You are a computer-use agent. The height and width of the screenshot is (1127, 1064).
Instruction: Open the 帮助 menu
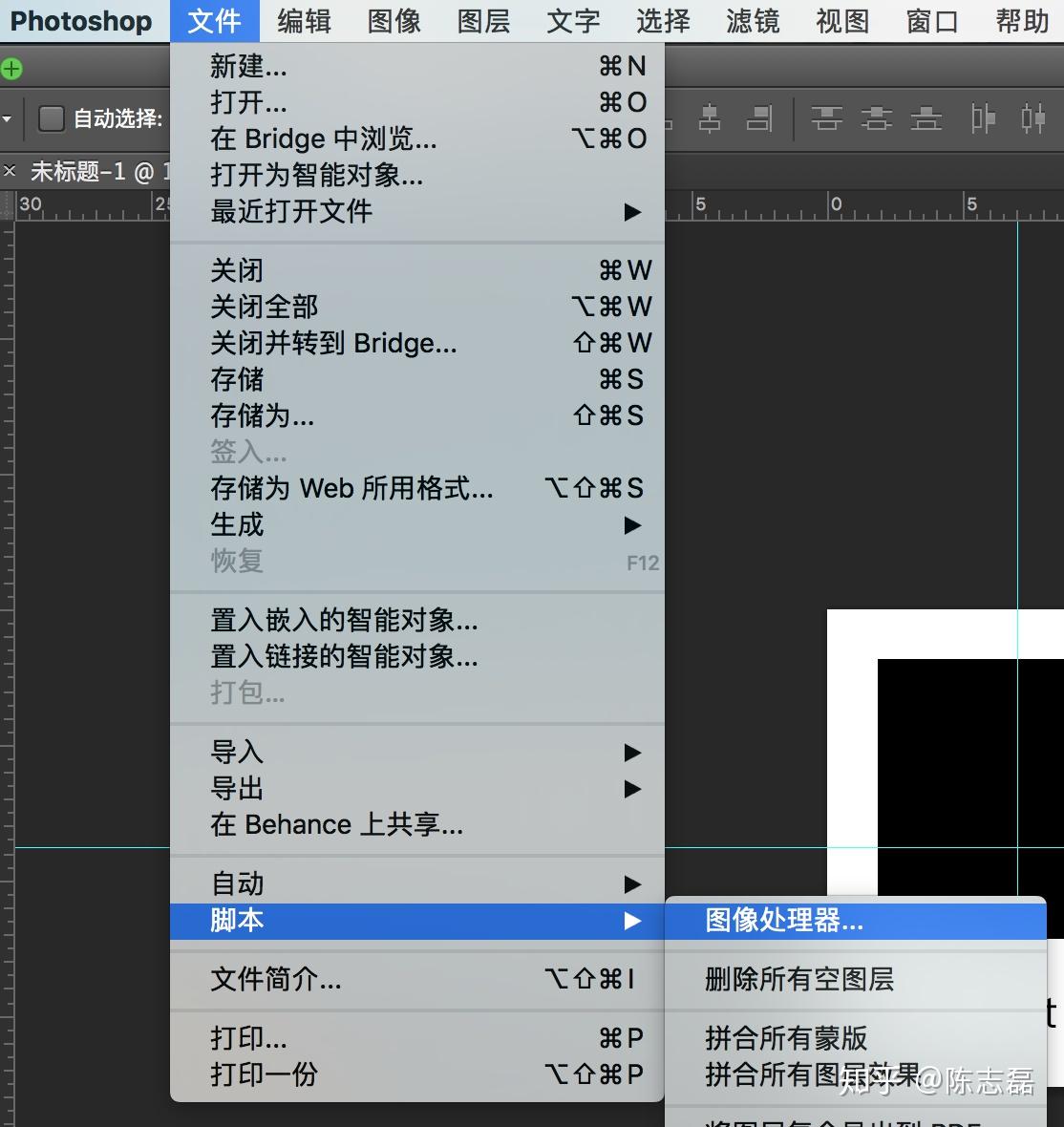coord(1022,21)
